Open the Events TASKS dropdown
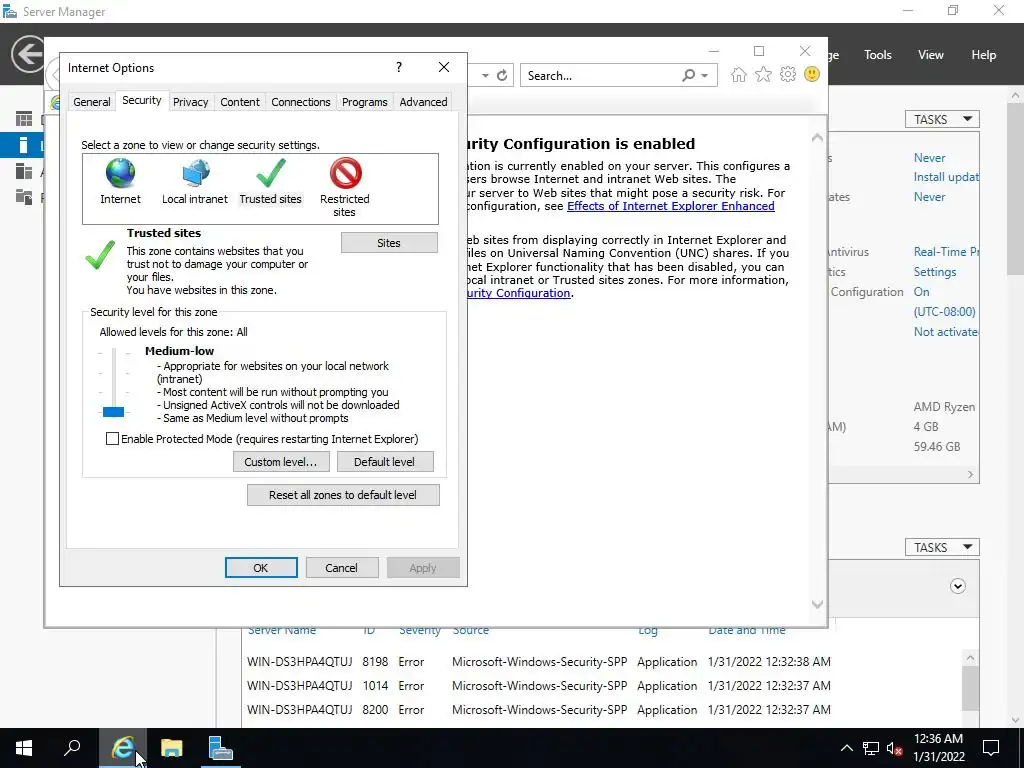This screenshot has width=1024, height=768. point(942,547)
